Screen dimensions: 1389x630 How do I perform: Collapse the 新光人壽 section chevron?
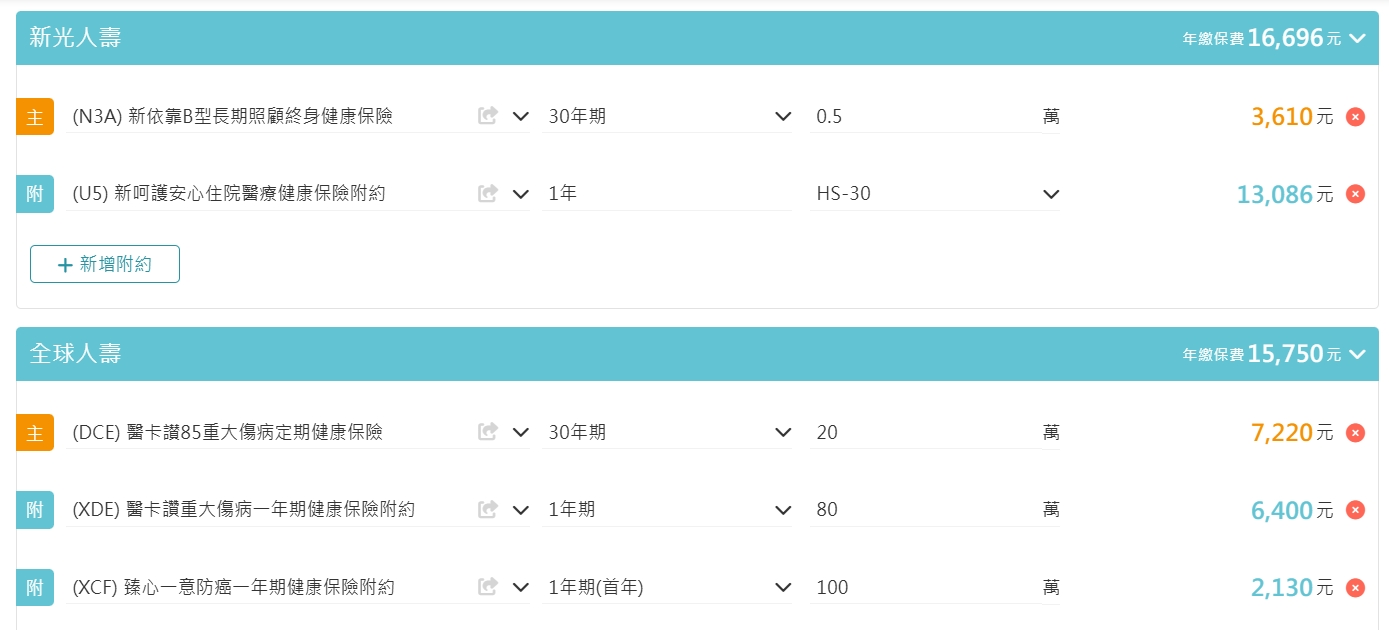1357,39
